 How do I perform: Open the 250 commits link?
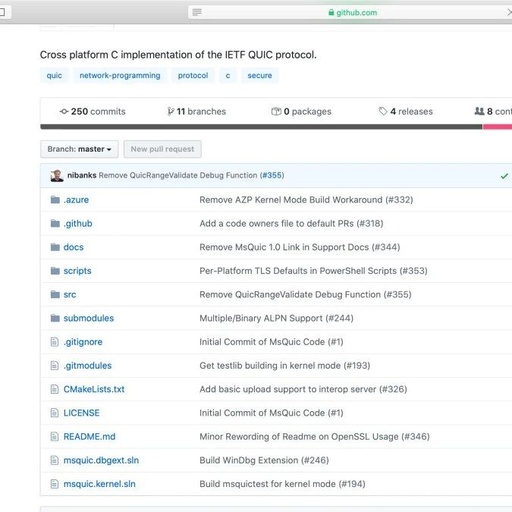(x=93, y=111)
